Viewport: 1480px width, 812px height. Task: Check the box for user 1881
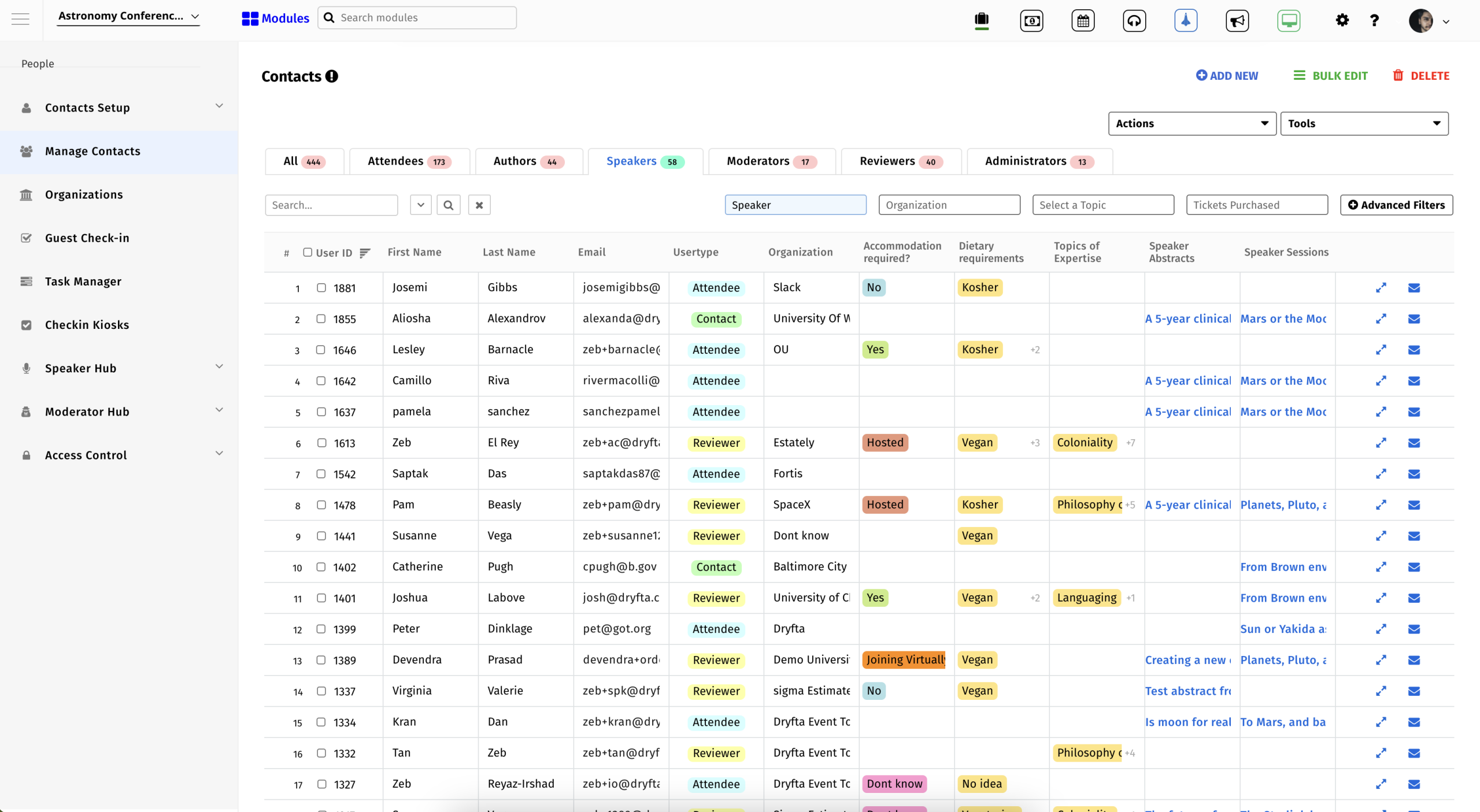(x=321, y=288)
